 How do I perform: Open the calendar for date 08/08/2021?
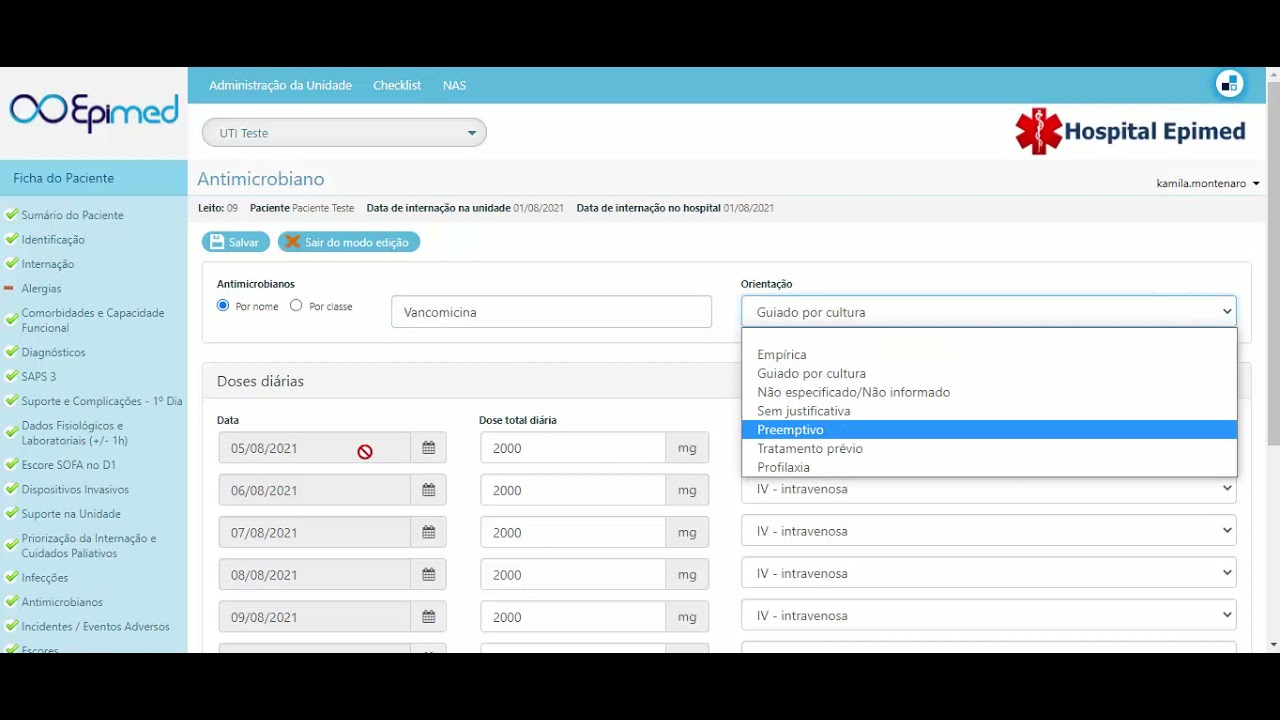pyautogui.click(x=428, y=575)
